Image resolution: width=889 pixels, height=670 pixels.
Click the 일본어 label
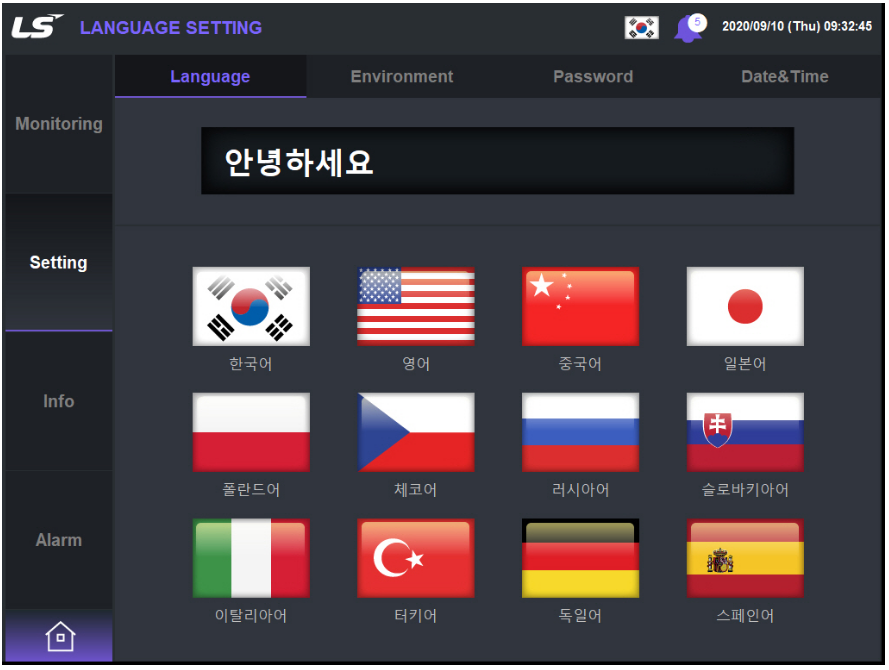tap(745, 364)
